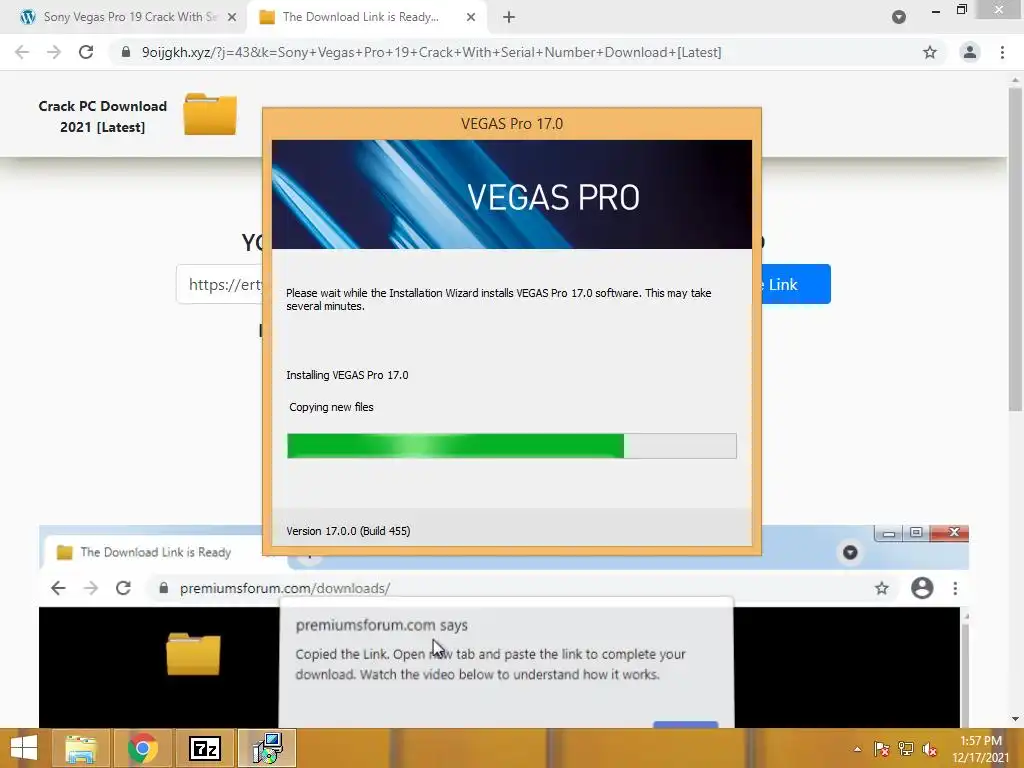Click three-dot menu in embedded video browser
Image resolution: width=1024 pixels, height=768 pixels.
pos(955,588)
